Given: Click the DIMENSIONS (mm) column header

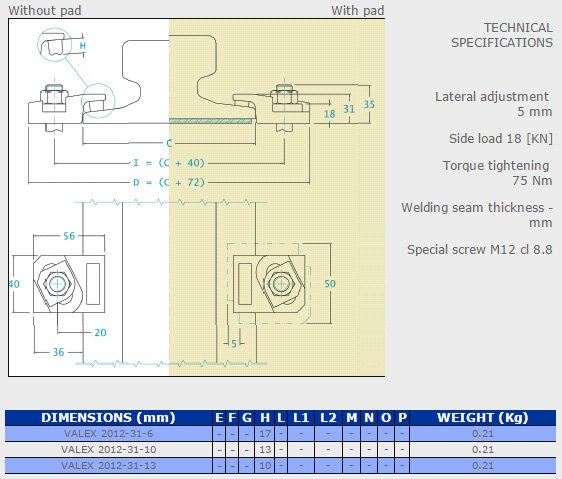Looking at the screenshot, I should tap(108, 417).
